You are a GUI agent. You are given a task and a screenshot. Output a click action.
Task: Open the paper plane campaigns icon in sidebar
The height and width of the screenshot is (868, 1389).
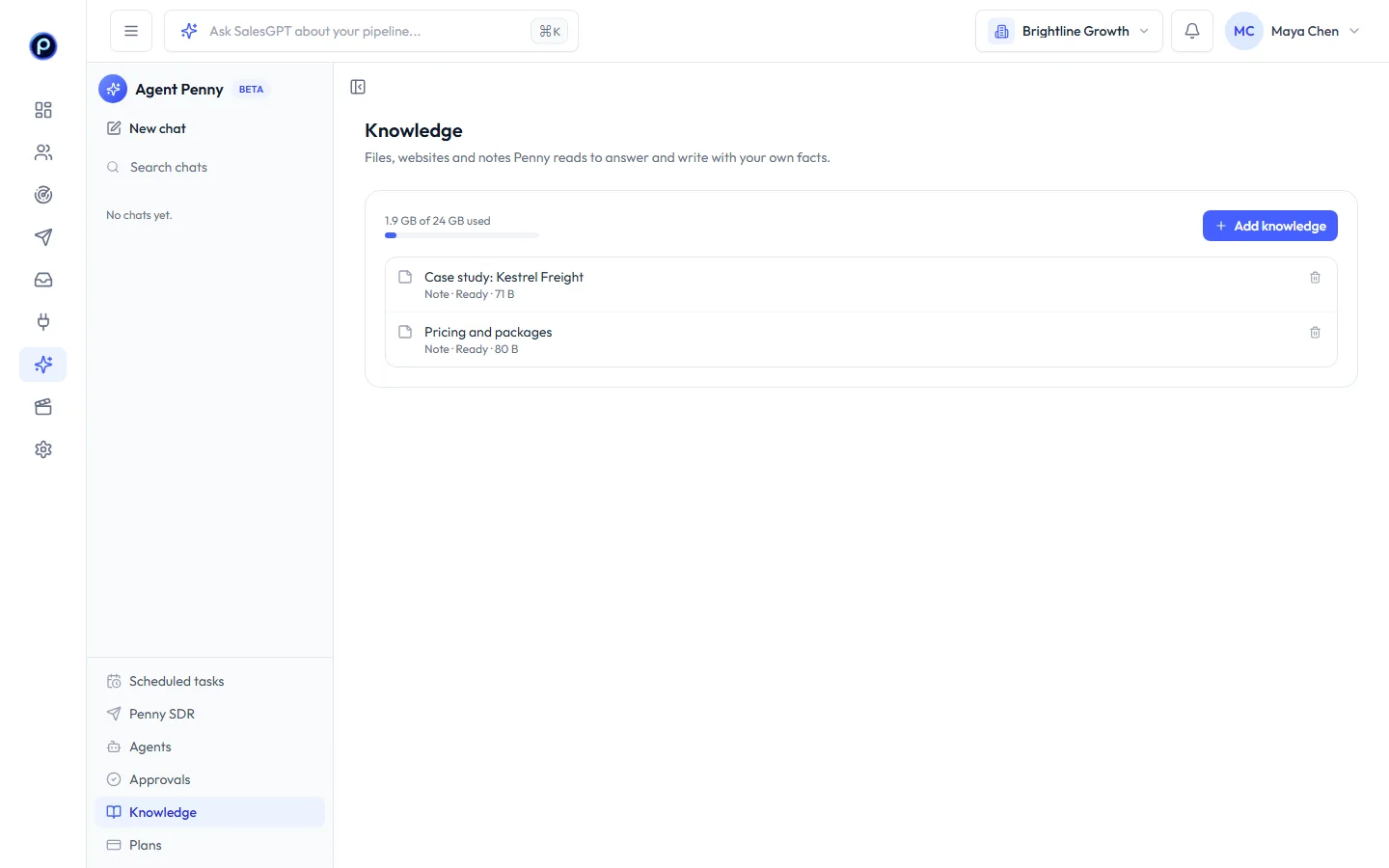(43, 237)
